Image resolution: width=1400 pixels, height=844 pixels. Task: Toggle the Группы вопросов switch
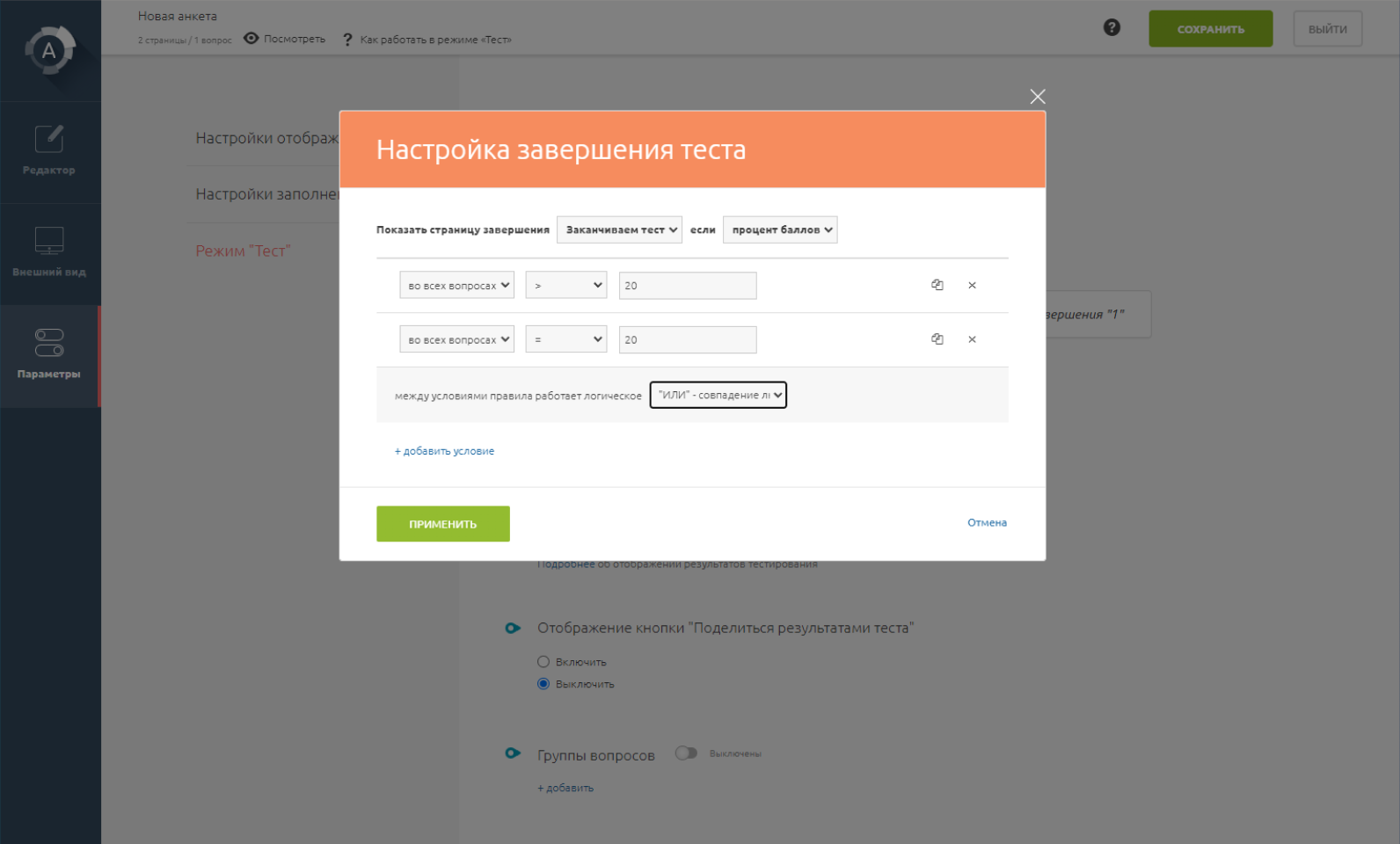tap(686, 753)
